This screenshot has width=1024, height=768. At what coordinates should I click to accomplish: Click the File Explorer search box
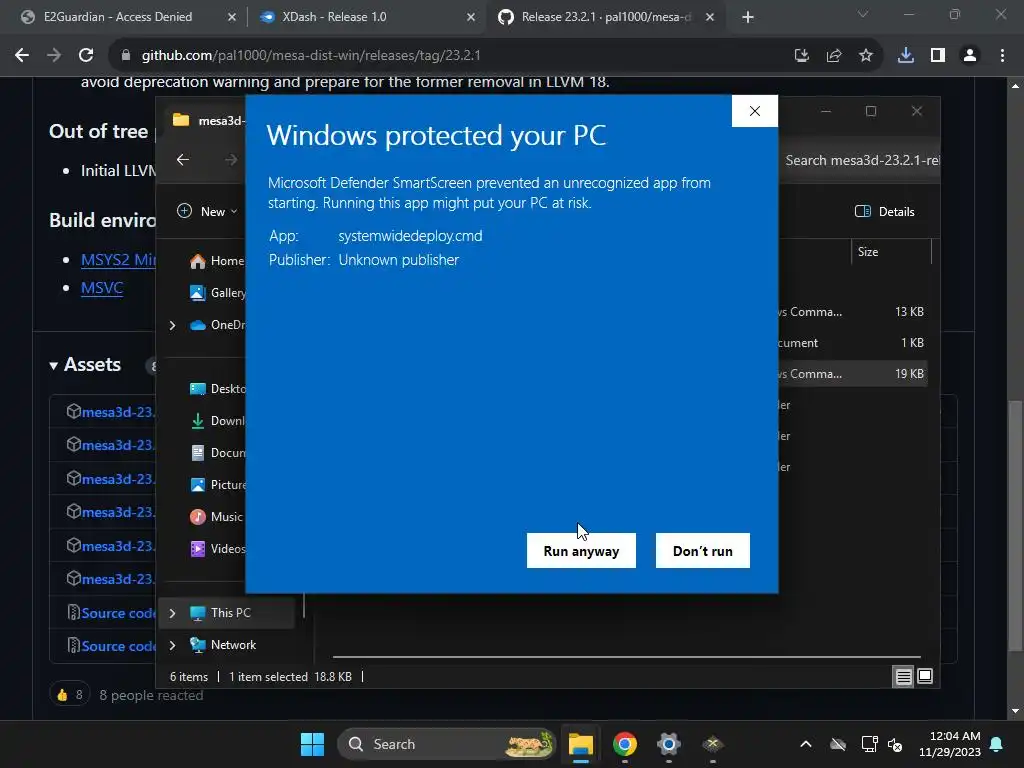859,160
